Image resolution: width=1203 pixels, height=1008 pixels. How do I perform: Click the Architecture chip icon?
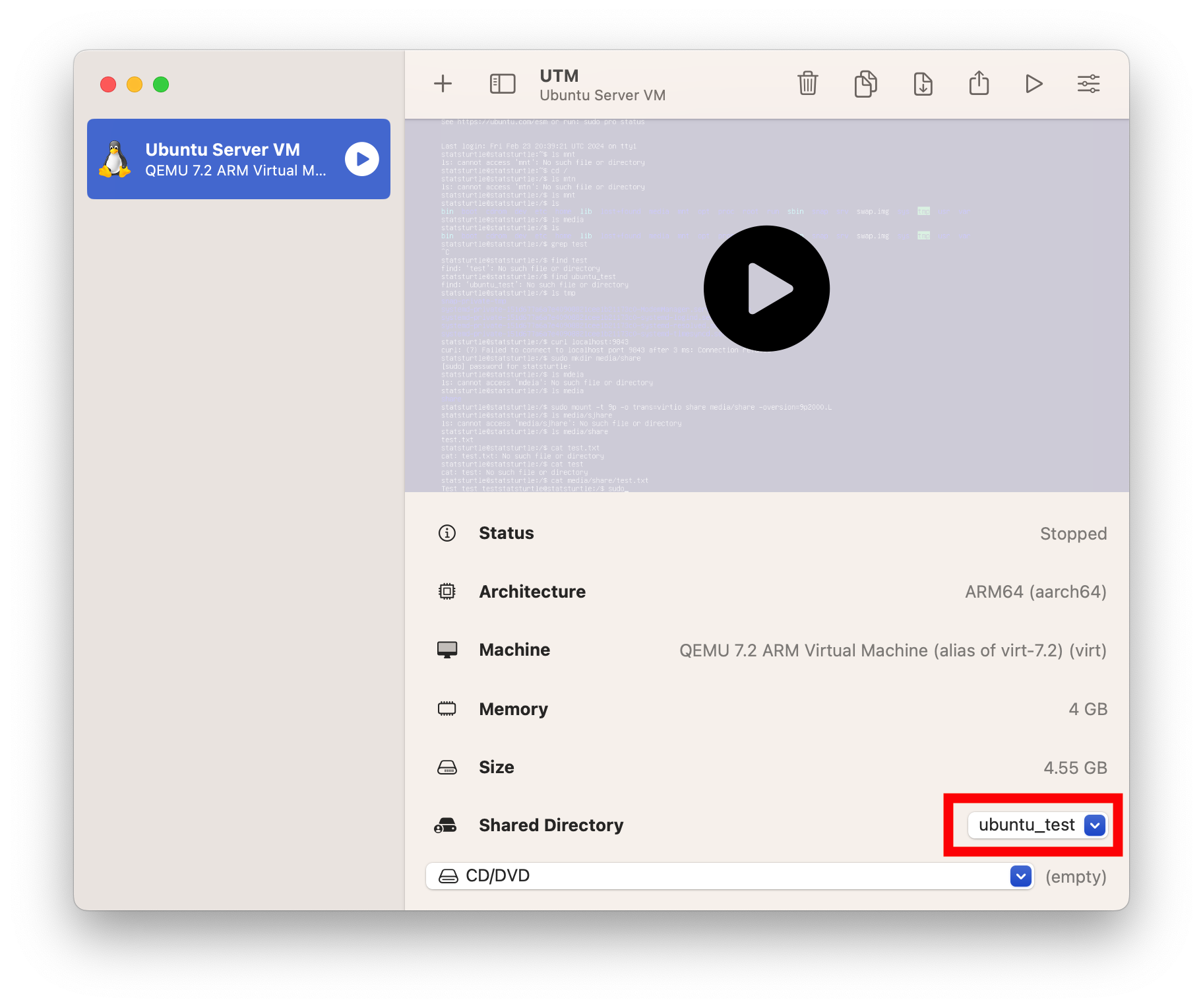(447, 591)
